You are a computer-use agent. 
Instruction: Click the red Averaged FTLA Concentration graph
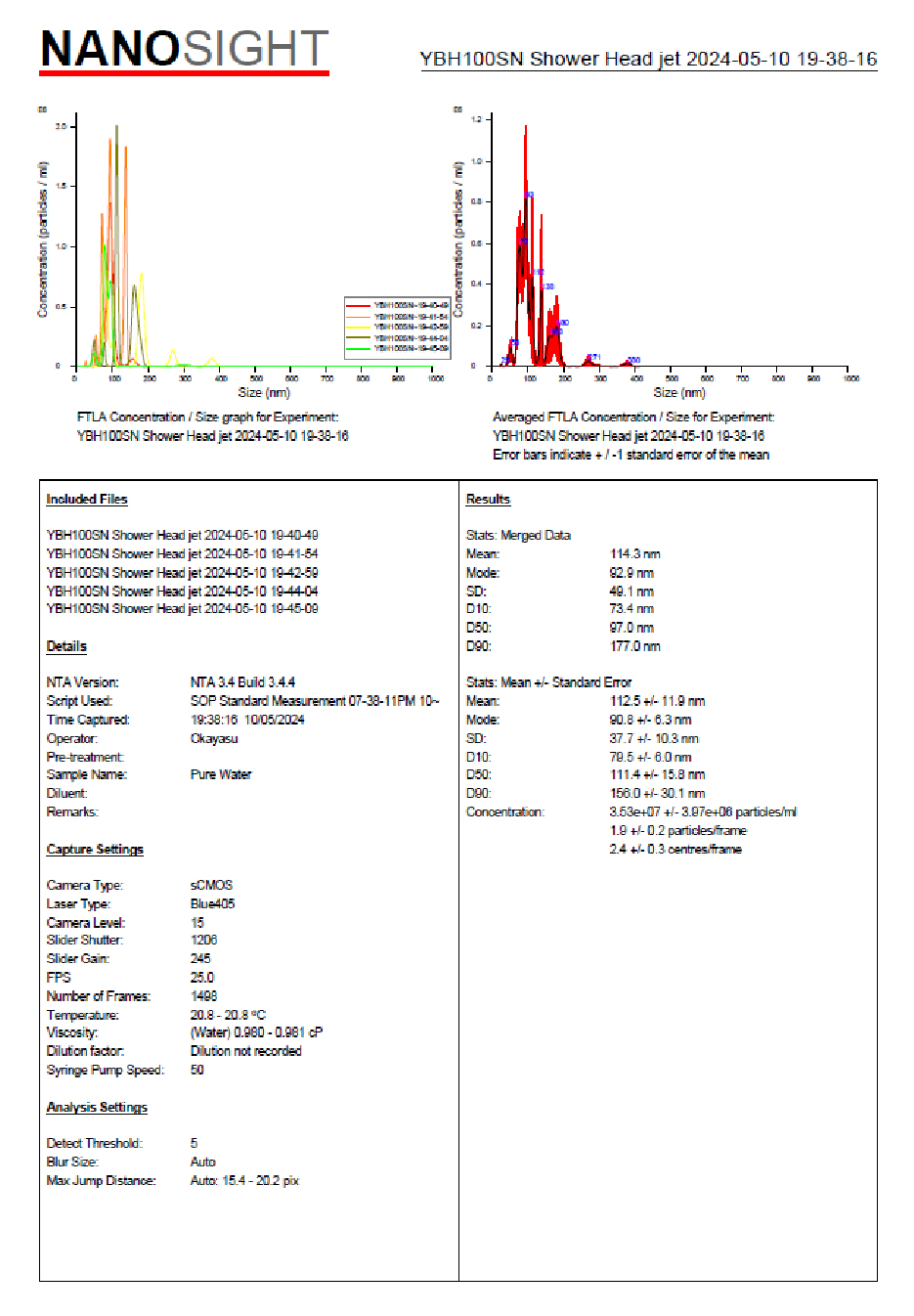click(x=657, y=253)
